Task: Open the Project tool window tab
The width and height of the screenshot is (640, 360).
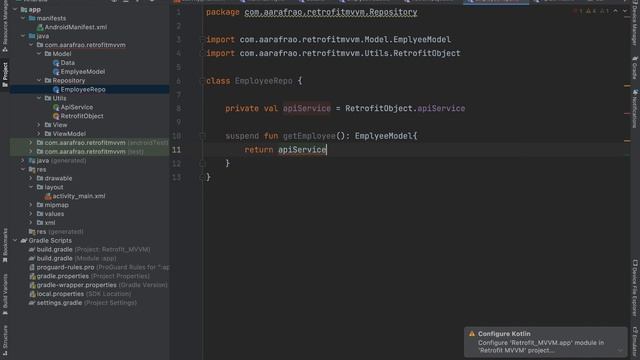Action: click(5, 75)
